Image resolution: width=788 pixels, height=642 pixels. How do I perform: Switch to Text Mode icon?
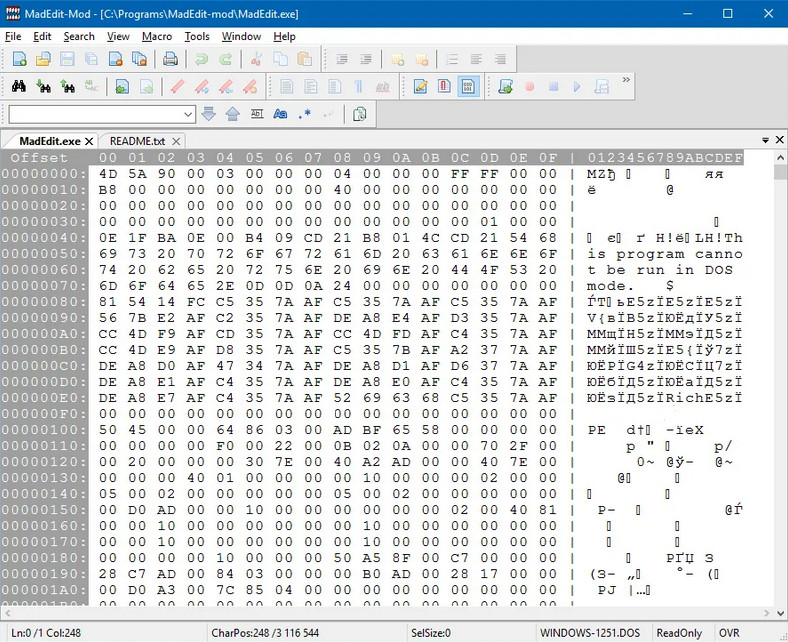click(420, 86)
